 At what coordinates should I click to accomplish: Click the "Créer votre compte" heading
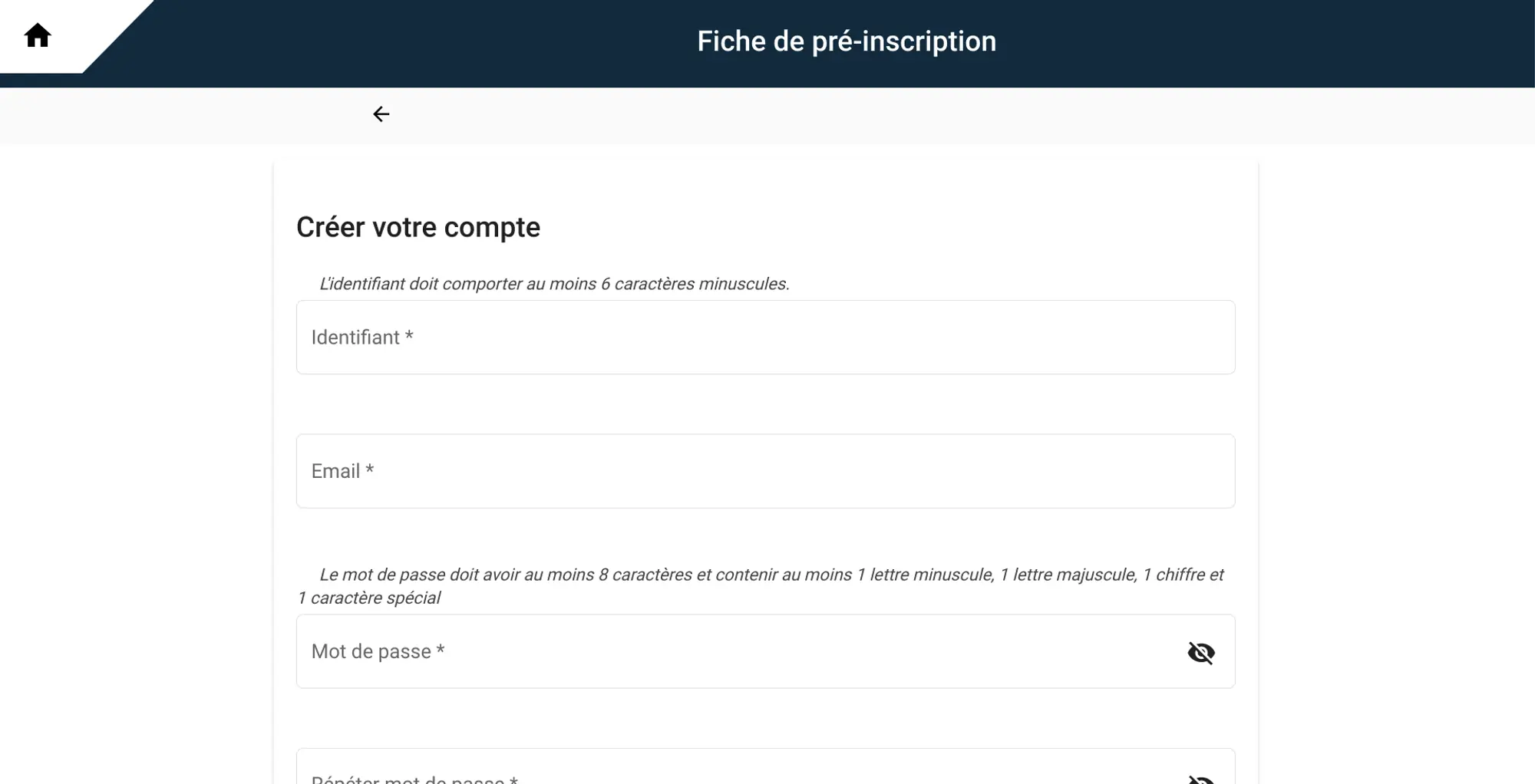418,227
